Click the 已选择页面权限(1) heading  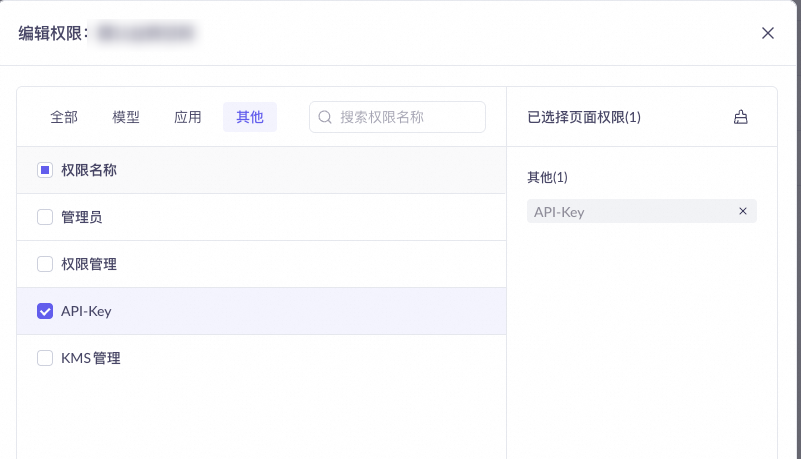[x=584, y=117]
